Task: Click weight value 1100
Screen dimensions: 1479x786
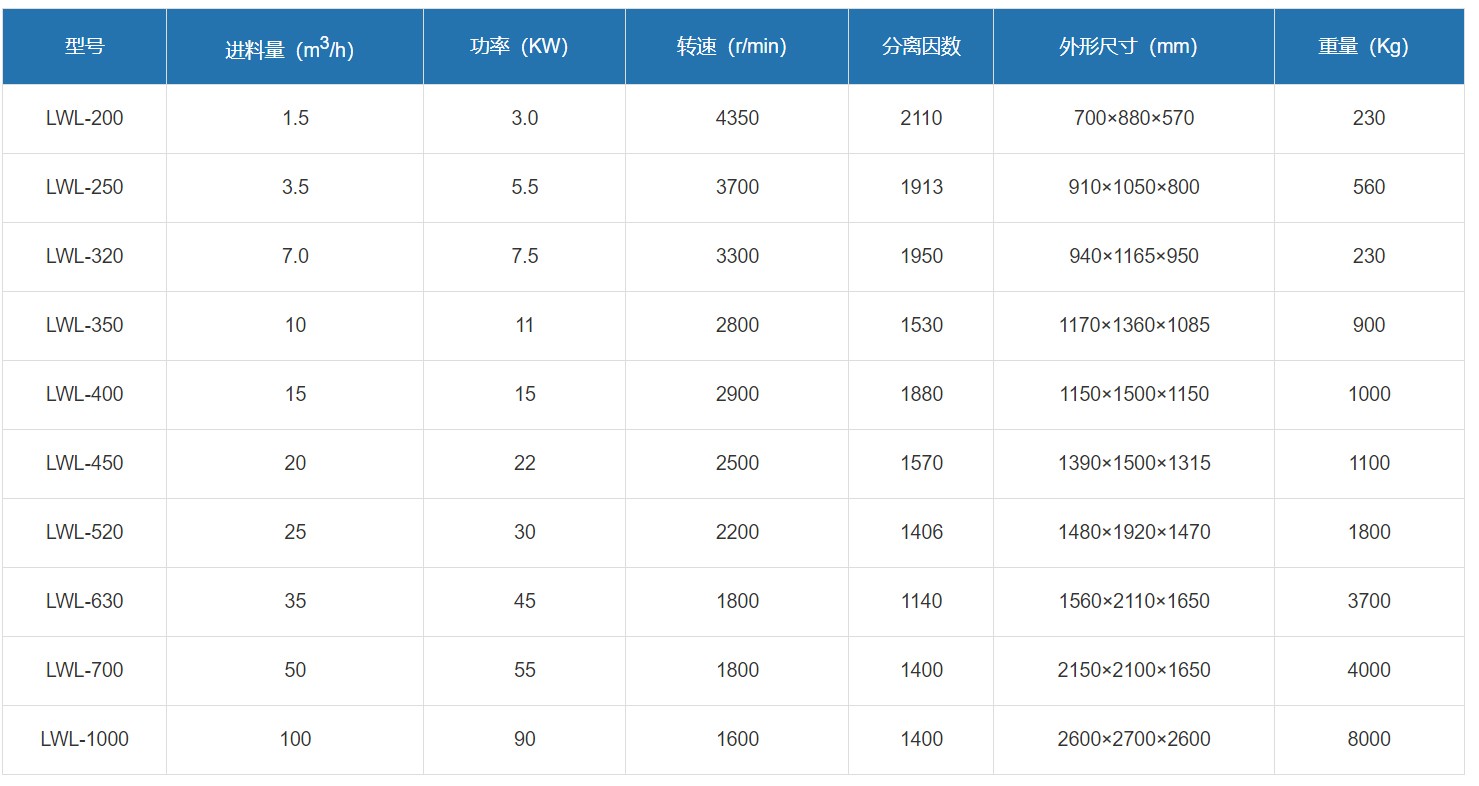Action: pos(1369,463)
